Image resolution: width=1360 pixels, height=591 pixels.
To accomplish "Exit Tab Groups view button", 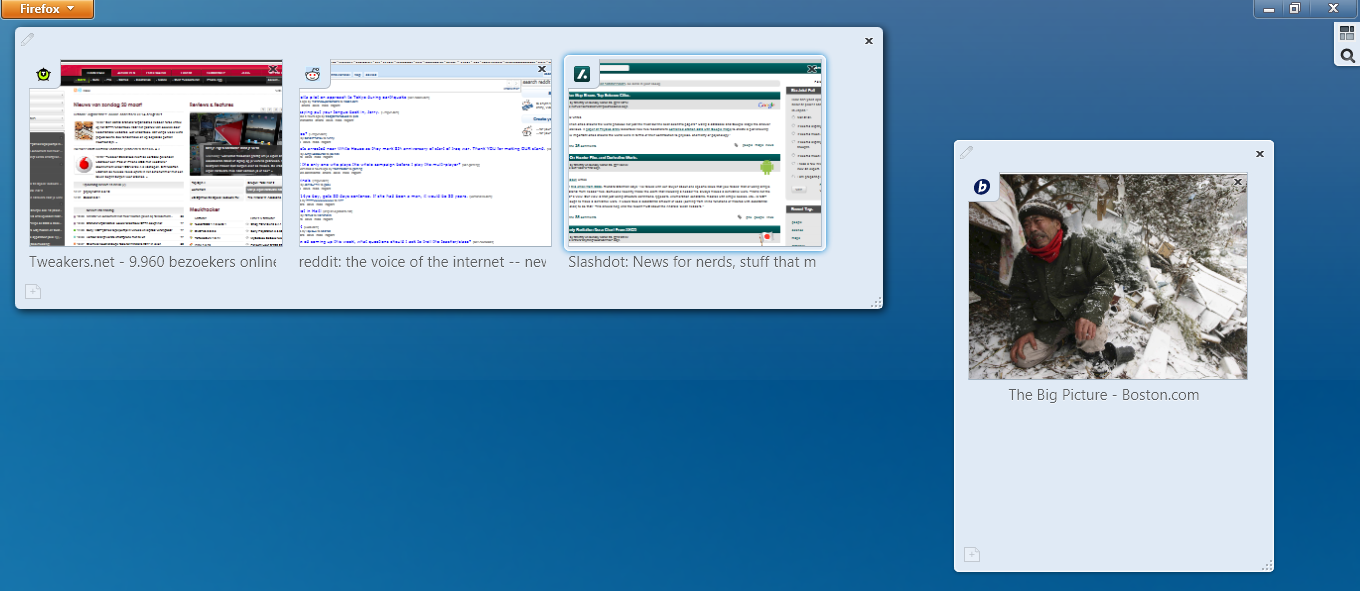I will click(1347, 33).
